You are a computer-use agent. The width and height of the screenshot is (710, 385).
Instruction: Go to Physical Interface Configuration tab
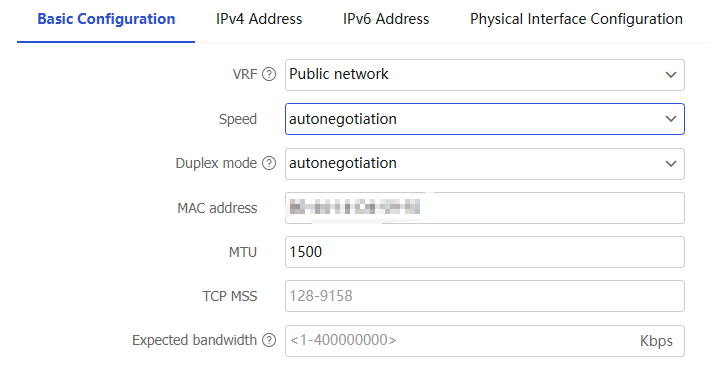tap(576, 19)
